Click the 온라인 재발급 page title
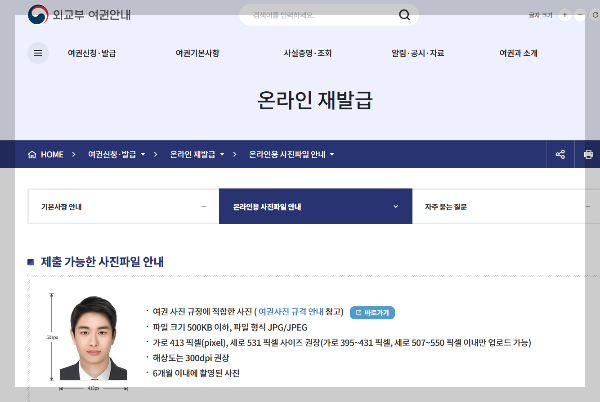 [315, 100]
